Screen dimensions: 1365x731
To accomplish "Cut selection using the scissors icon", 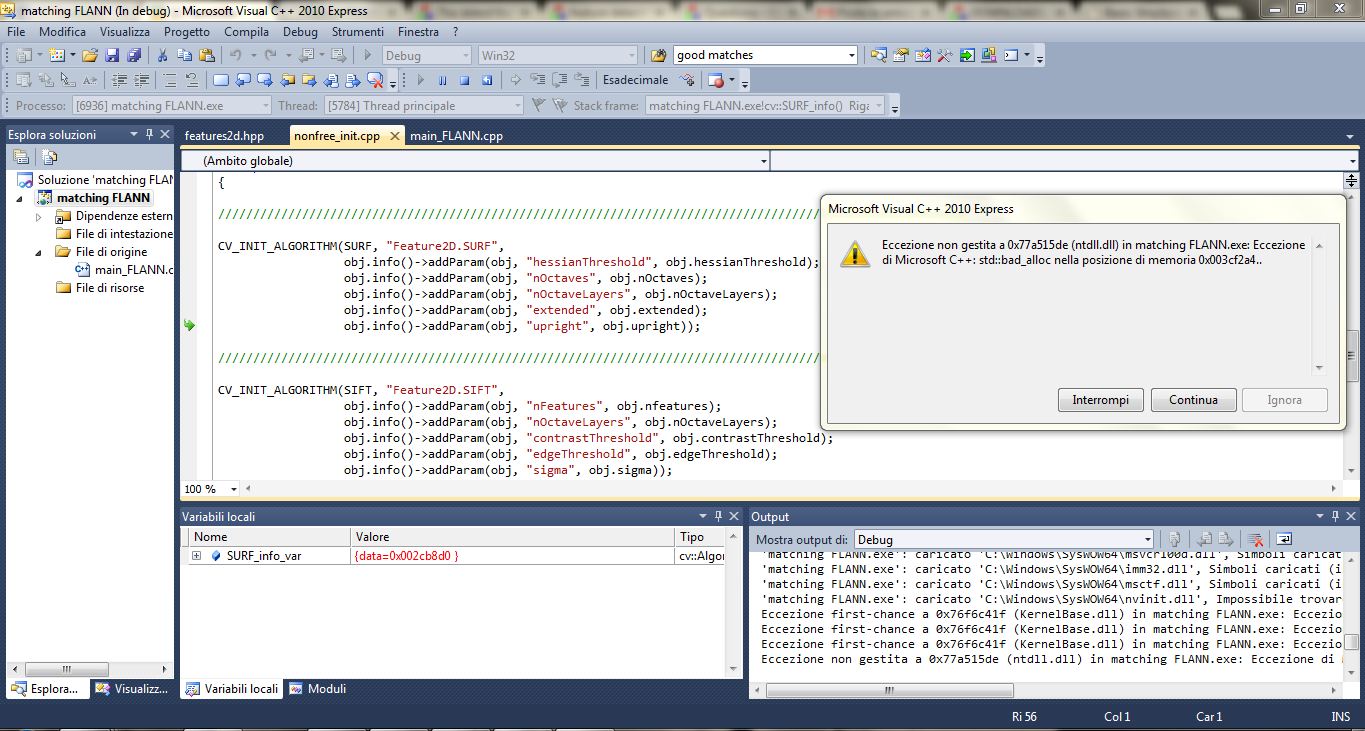I will (162, 55).
